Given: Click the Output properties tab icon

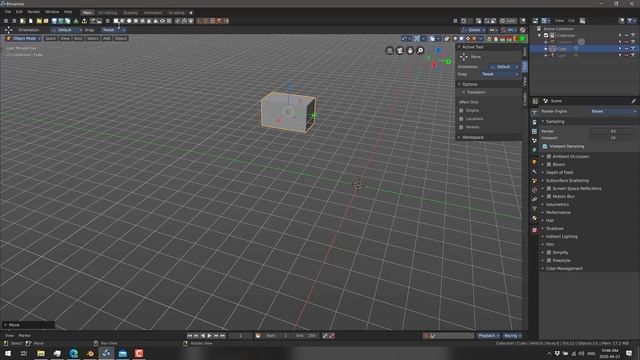Looking at the screenshot, I should point(534,122).
